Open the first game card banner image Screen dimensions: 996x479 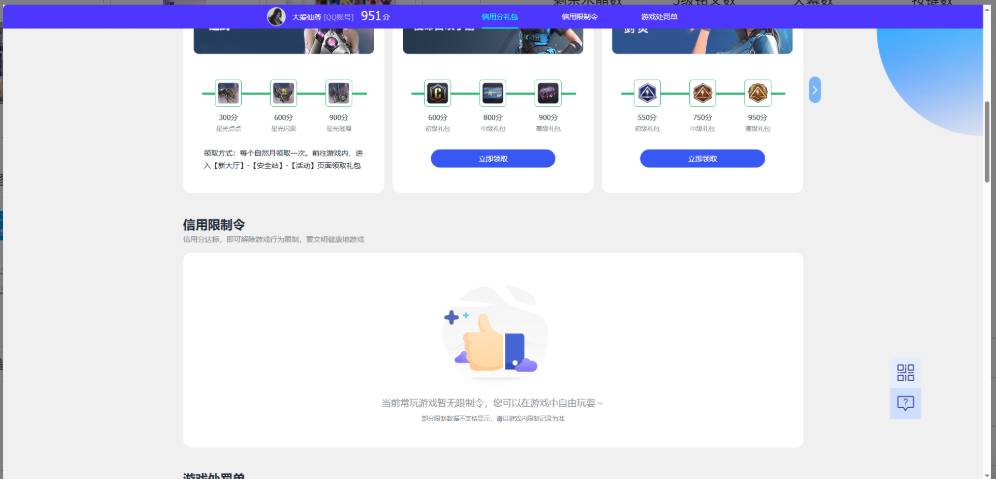point(284,41)
